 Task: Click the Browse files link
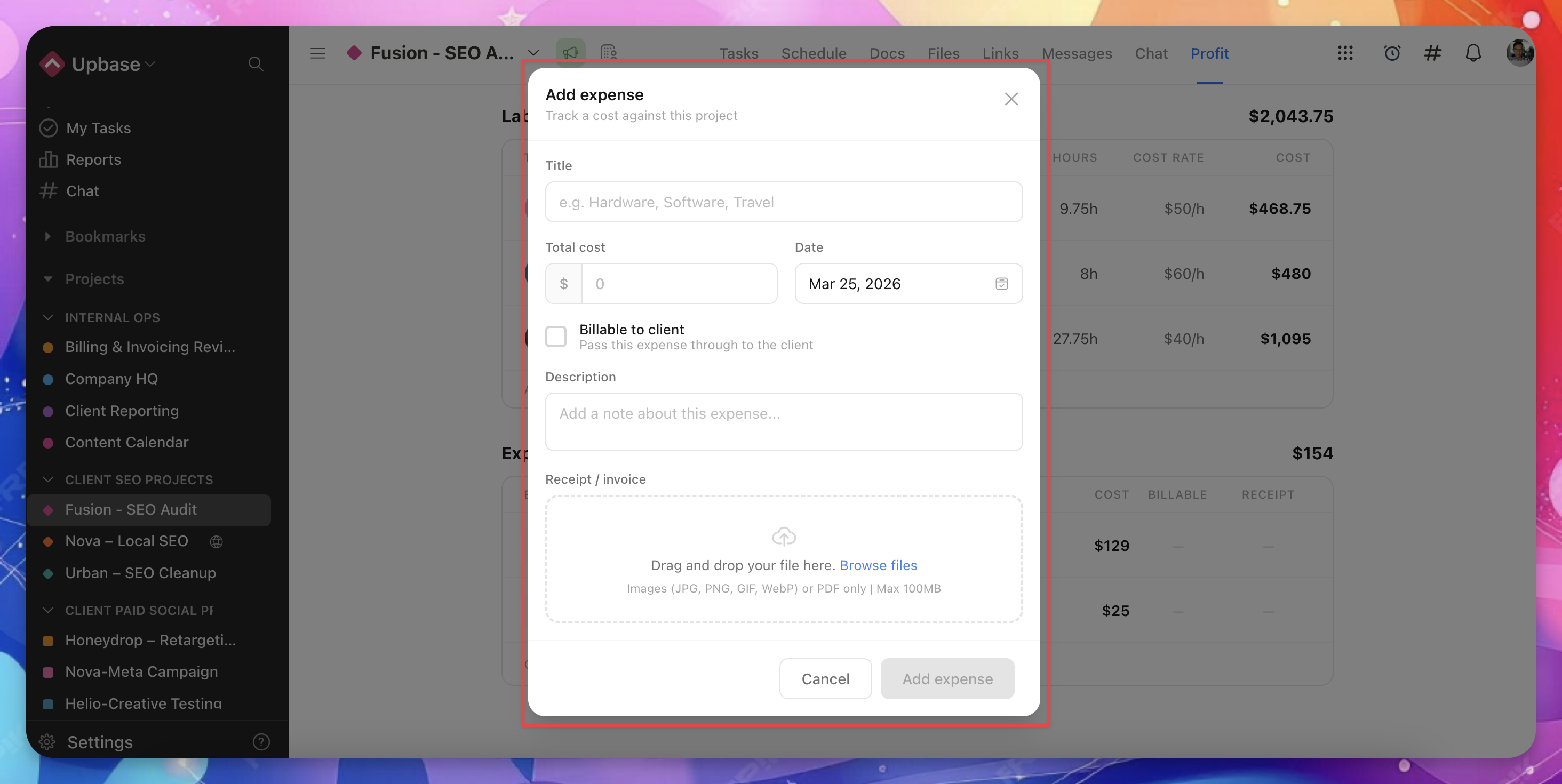(x=878, y=565)
